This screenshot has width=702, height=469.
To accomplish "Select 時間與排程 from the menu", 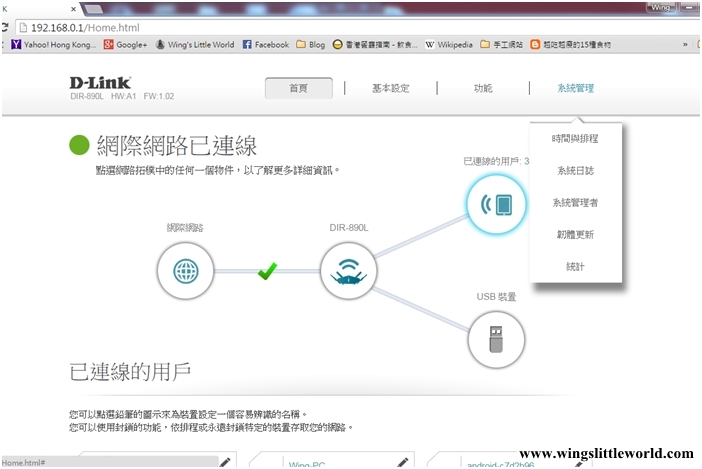I will point(575,138).
